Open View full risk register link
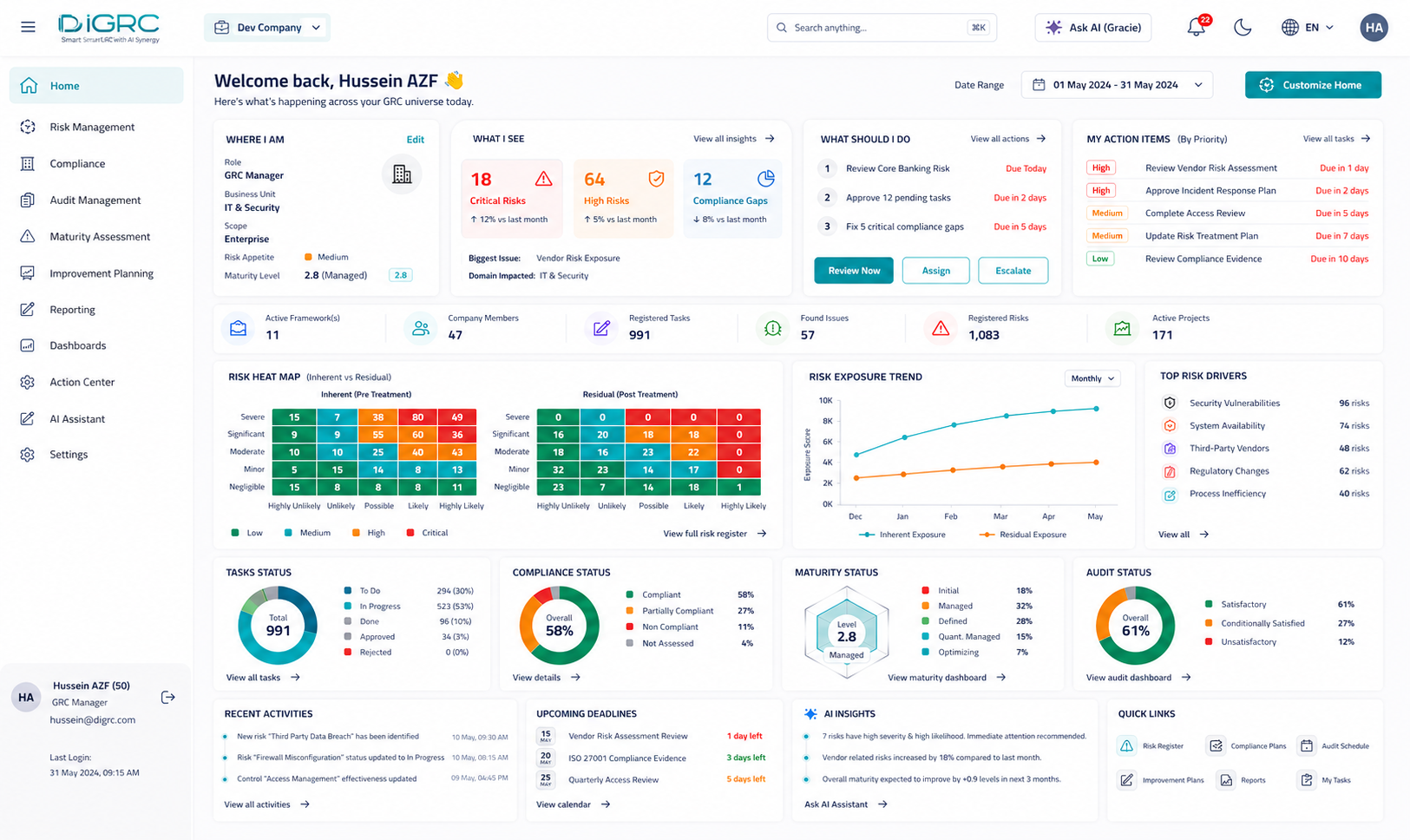Screen dimensions: 1410x840 tap(715, 534)
